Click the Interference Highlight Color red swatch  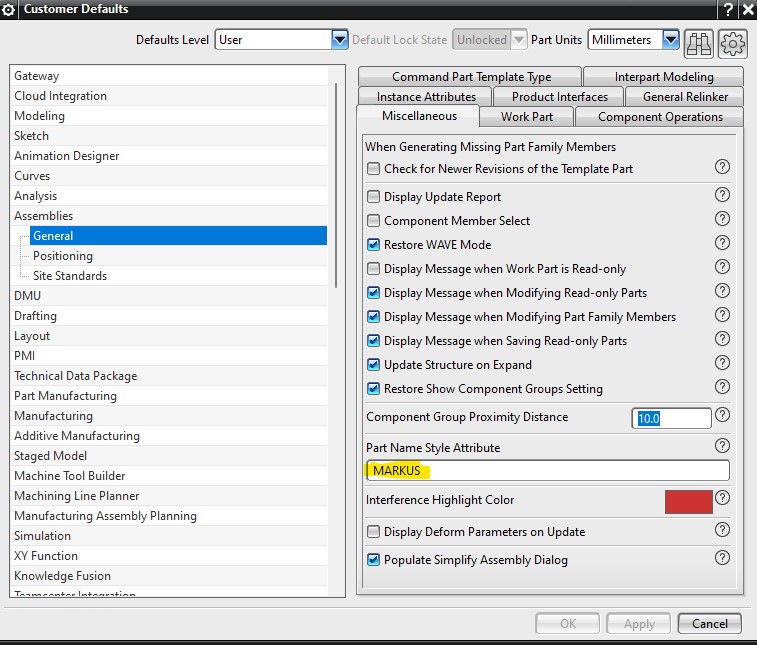[x=688, y=502]
